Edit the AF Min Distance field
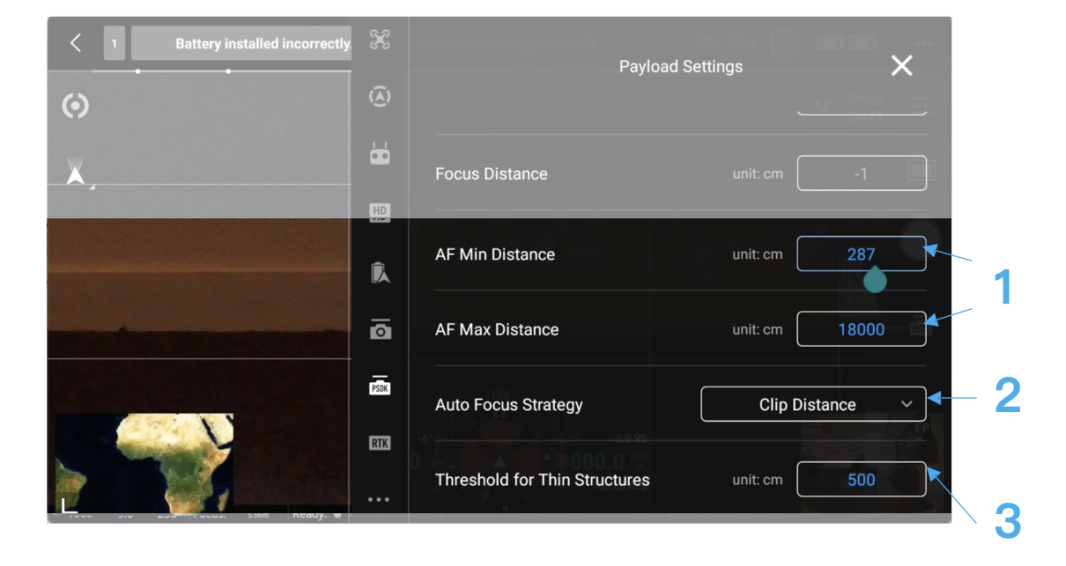 pyautogui.click(x=860, y=254)
